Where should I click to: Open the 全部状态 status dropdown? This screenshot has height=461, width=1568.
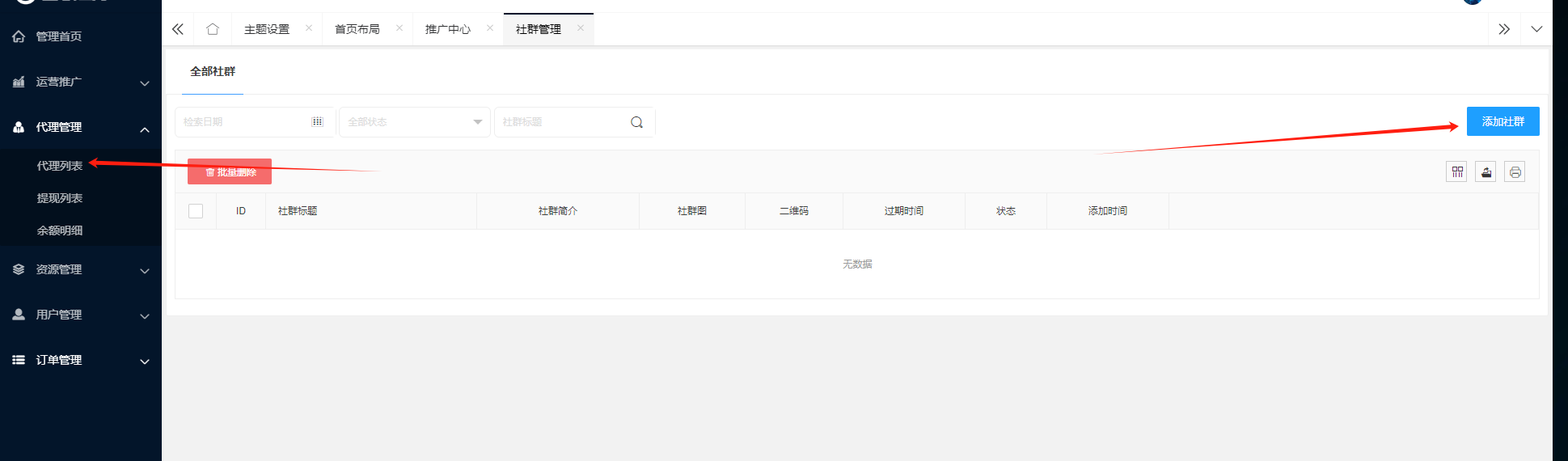415,122
